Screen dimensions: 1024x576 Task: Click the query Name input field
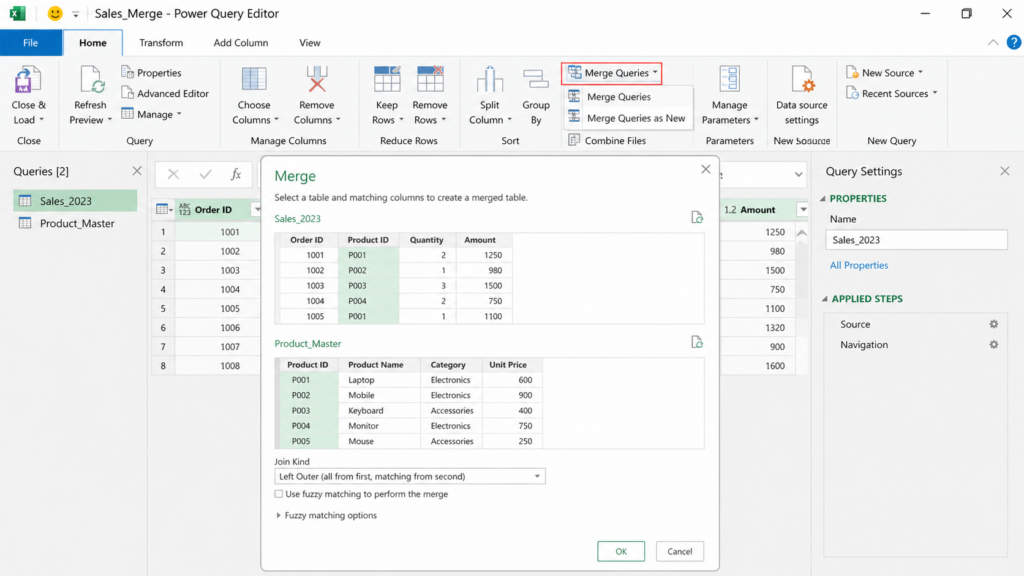(x=916, y=240)
